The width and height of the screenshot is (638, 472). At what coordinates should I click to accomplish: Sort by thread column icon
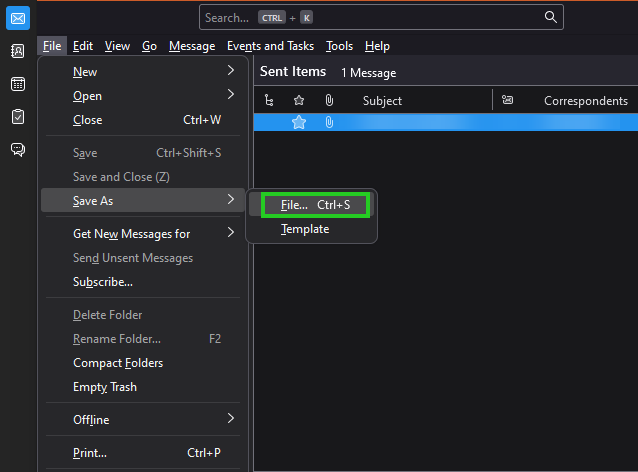269,100
